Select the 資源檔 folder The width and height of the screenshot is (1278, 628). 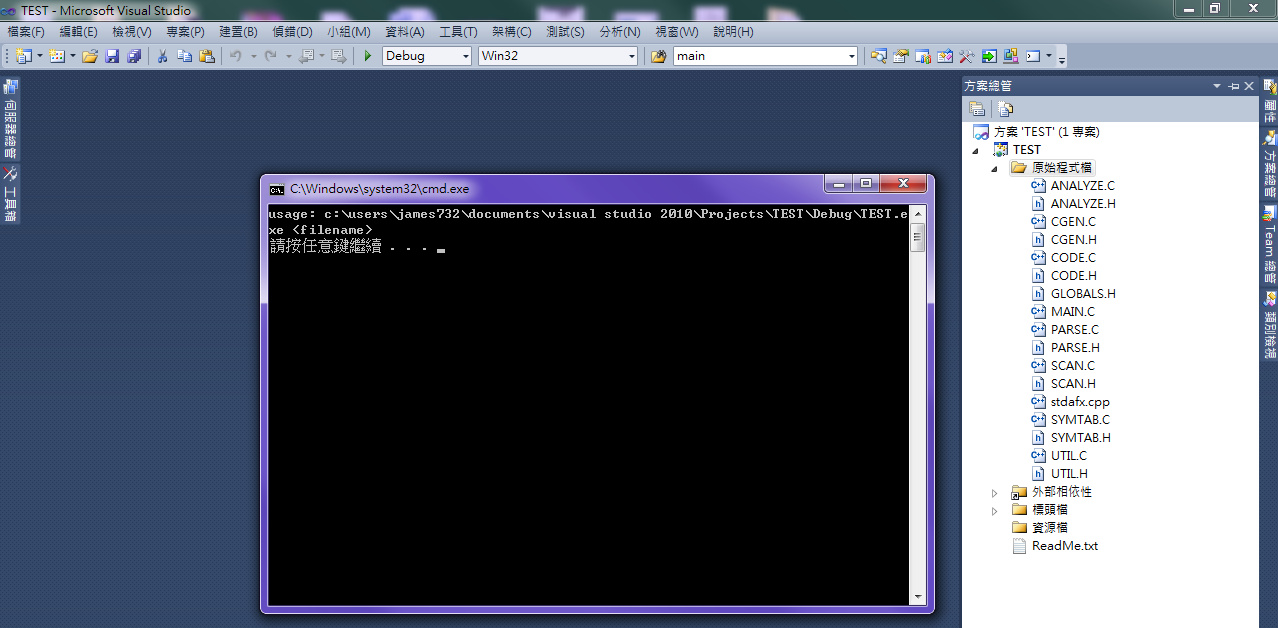click(x=1049, y=528)
